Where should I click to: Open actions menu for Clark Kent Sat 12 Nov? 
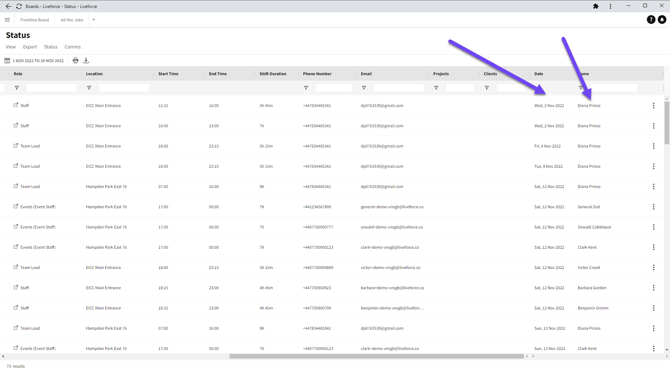653,247
